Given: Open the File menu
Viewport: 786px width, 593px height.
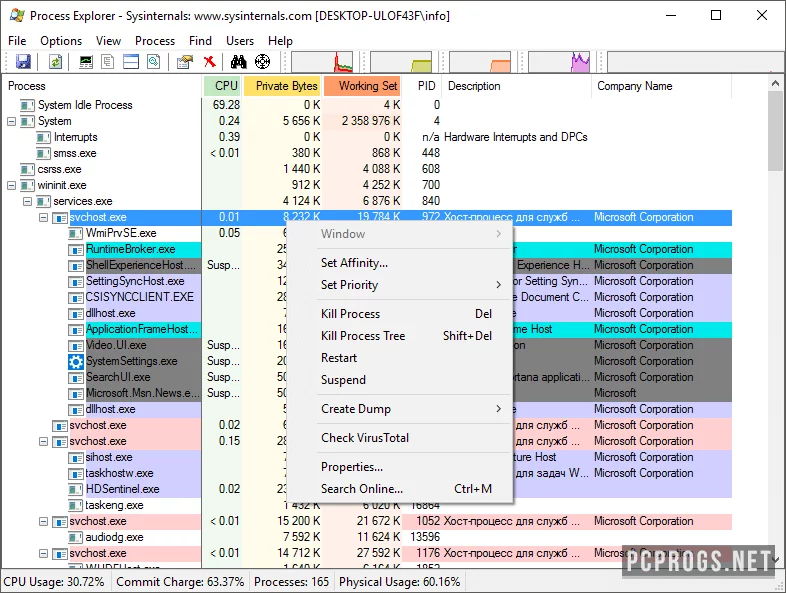Looking at the screenshot, I should pyautogui.click(x=17, y=41).
